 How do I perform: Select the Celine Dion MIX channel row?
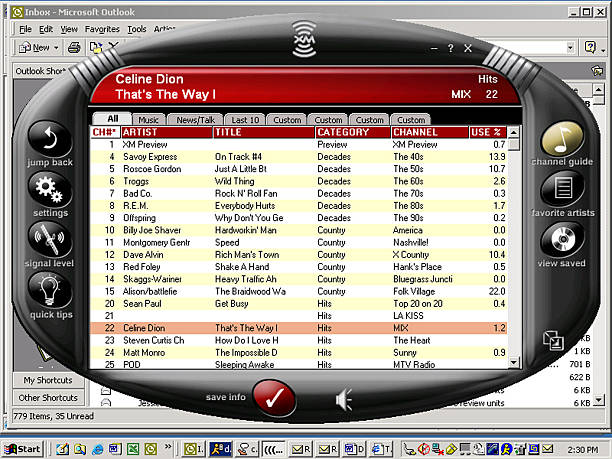tap(299, 328)
